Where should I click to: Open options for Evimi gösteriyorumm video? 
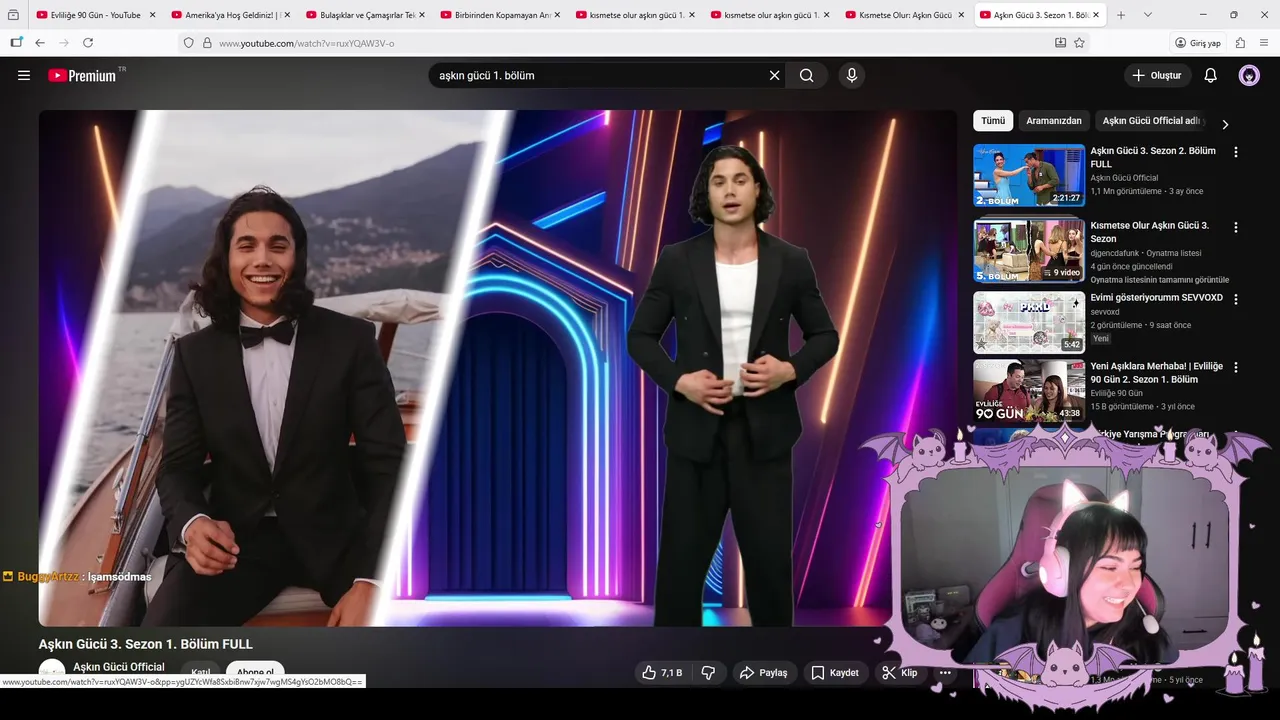[x=1236, y=299]
